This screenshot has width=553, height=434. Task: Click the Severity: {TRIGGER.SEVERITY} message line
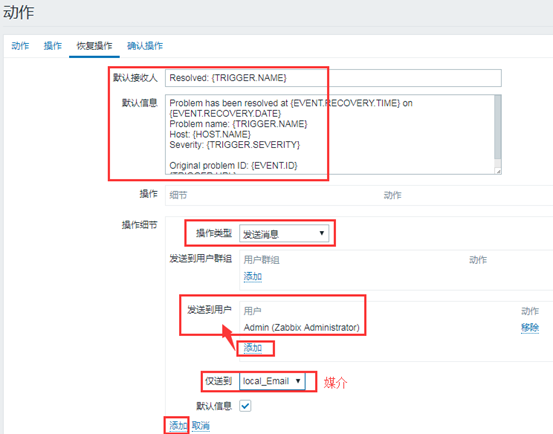[x=235, y=145]
